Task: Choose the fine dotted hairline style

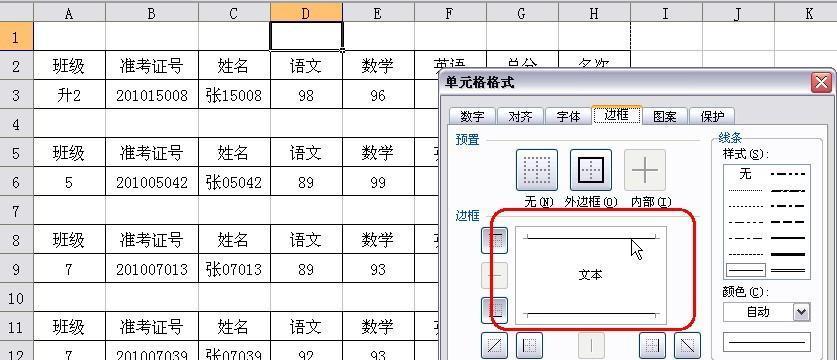Action: click(x=746, y=190)
